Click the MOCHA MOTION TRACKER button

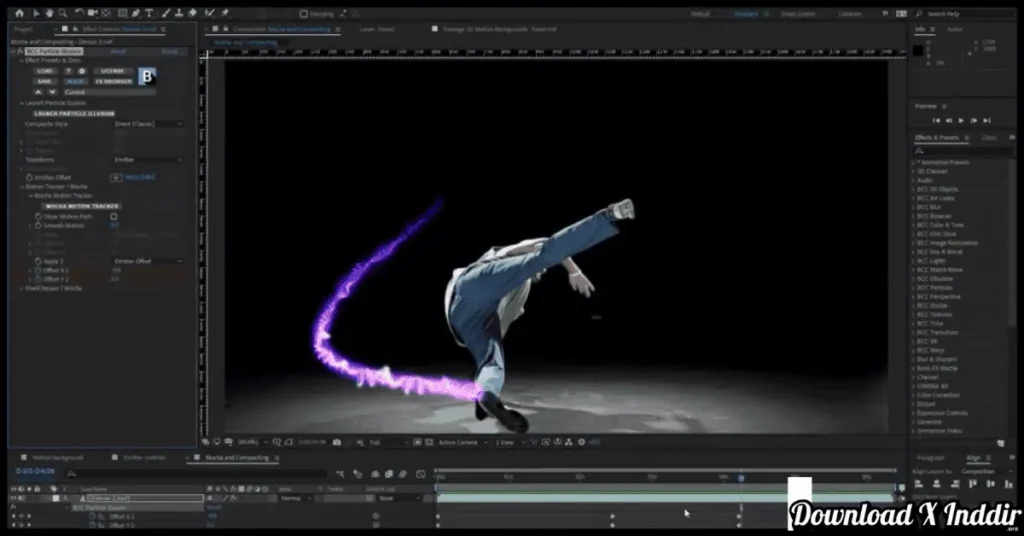[82, 206]
